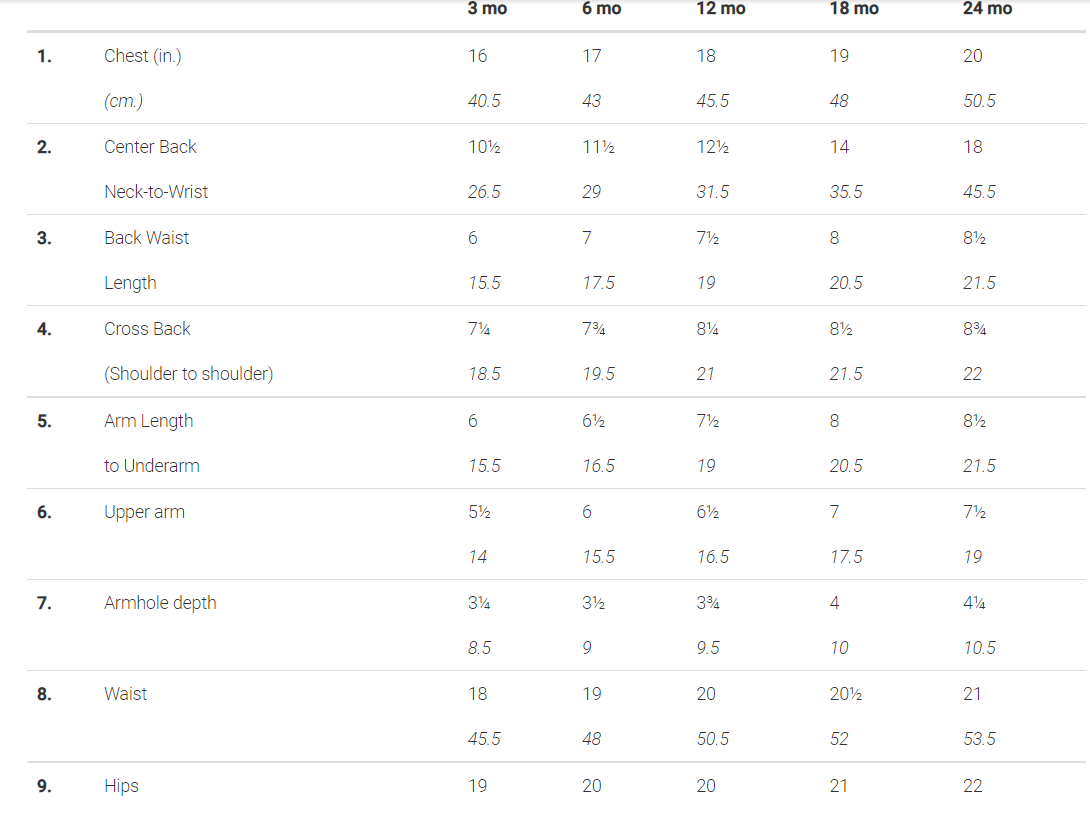Select the 12 mo column header
The image size is (1090, 820).
coord(720,9)
